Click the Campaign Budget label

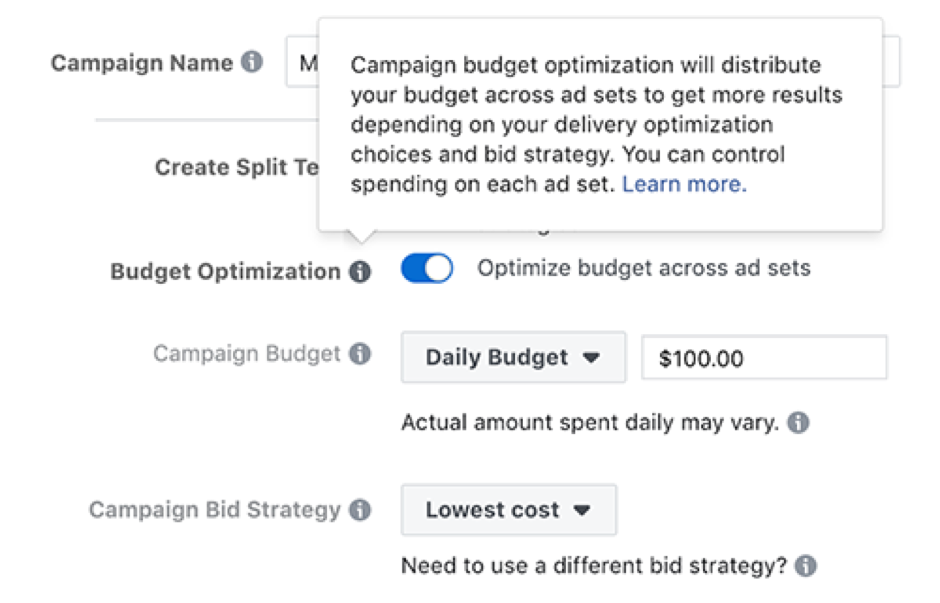click(247, 354)
